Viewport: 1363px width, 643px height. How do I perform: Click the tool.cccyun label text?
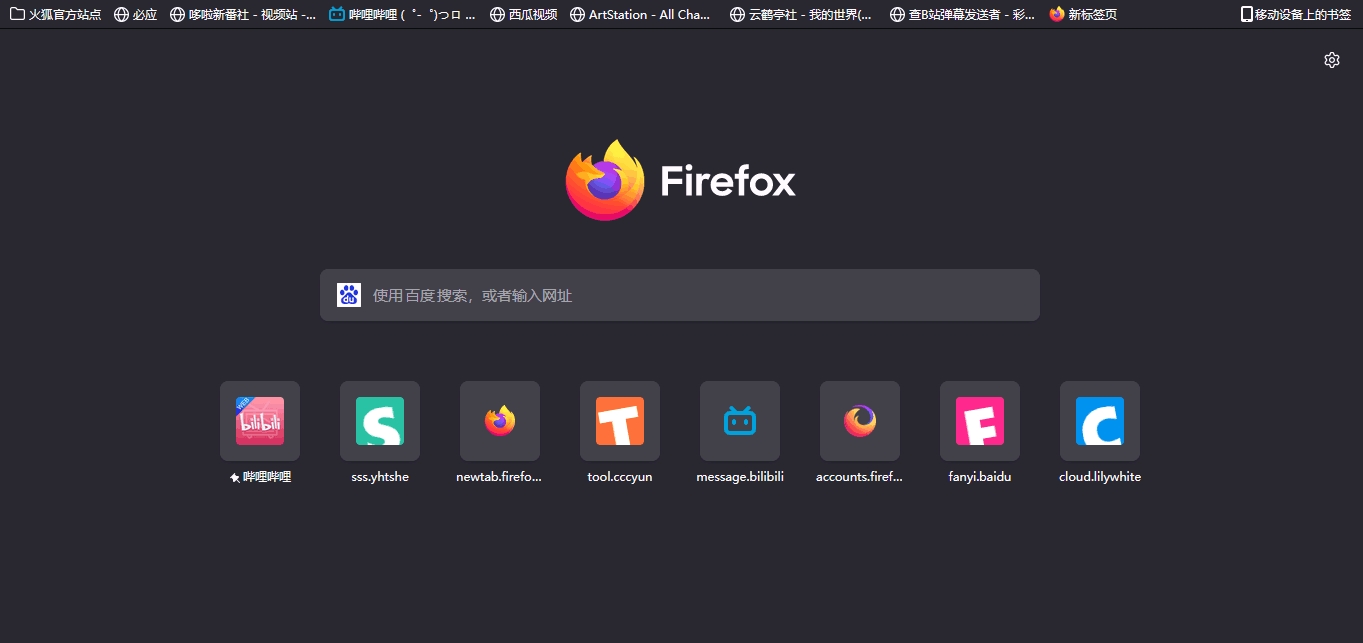pyautogui.click(x=620, y=477)
